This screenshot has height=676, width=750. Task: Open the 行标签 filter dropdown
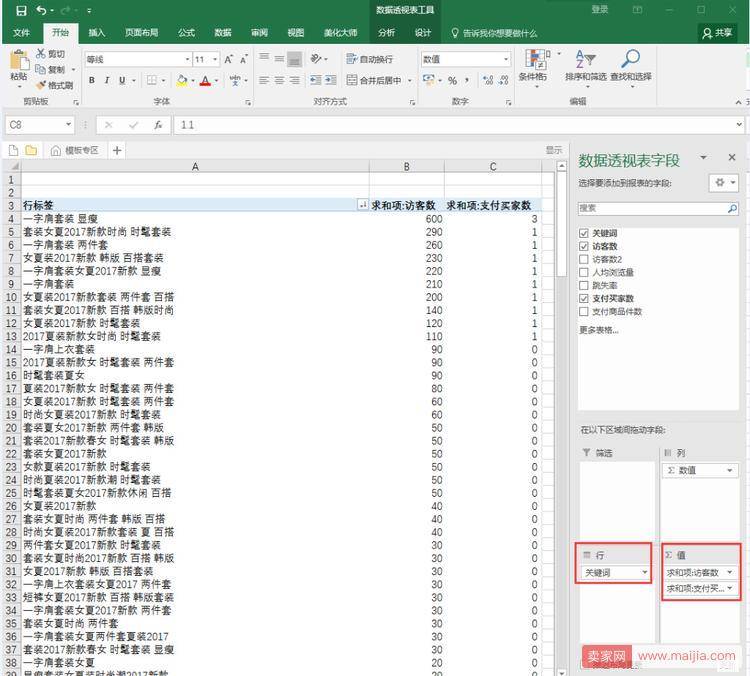click(x=363, y=205)
